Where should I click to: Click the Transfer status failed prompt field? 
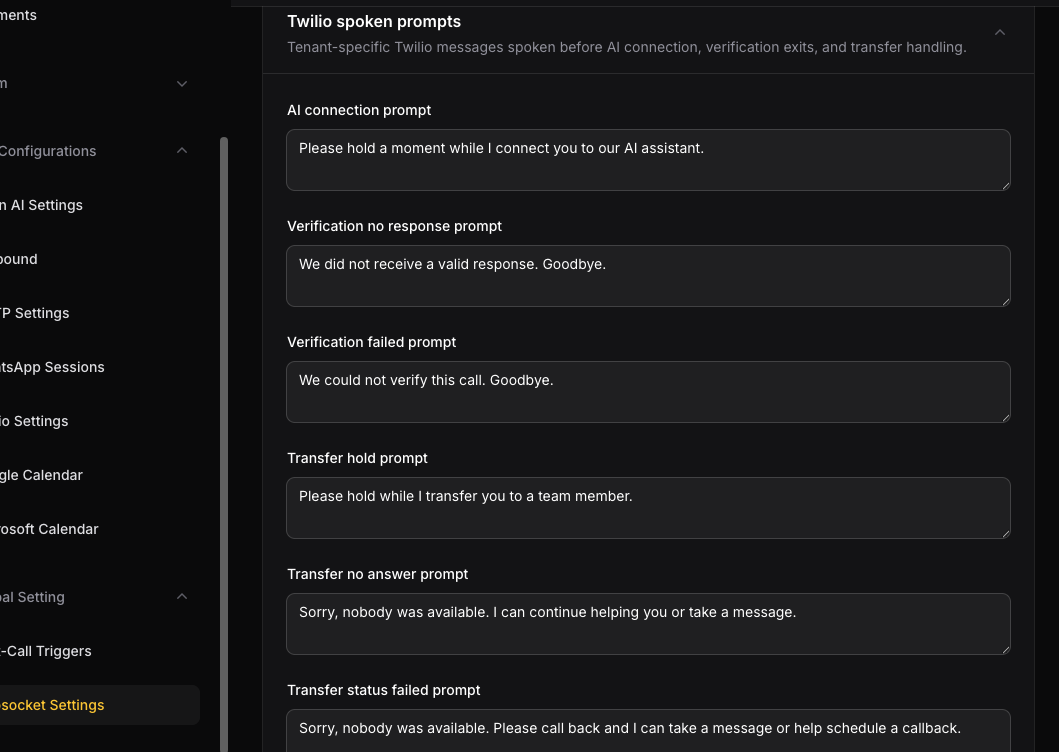pyautogui.click(x=648, y=731)
